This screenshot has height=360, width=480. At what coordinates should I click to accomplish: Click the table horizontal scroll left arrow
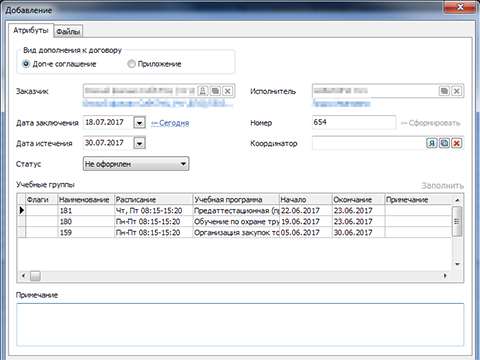coord(23,276)
